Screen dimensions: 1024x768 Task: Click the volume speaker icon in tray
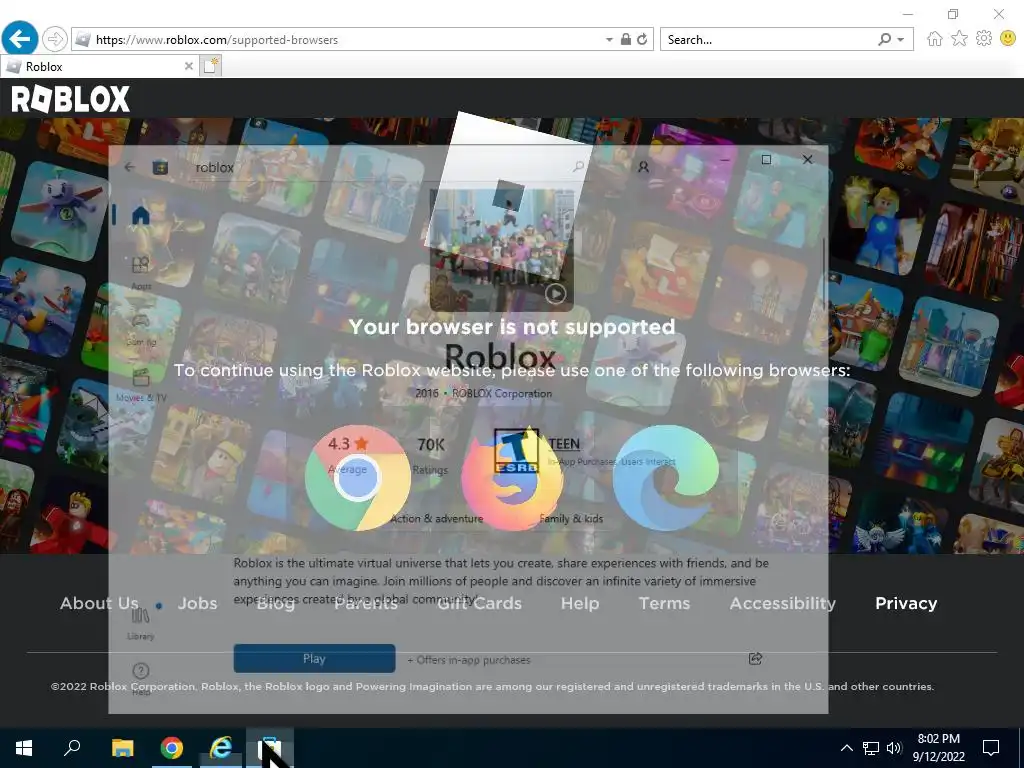(x=894, y=748)
